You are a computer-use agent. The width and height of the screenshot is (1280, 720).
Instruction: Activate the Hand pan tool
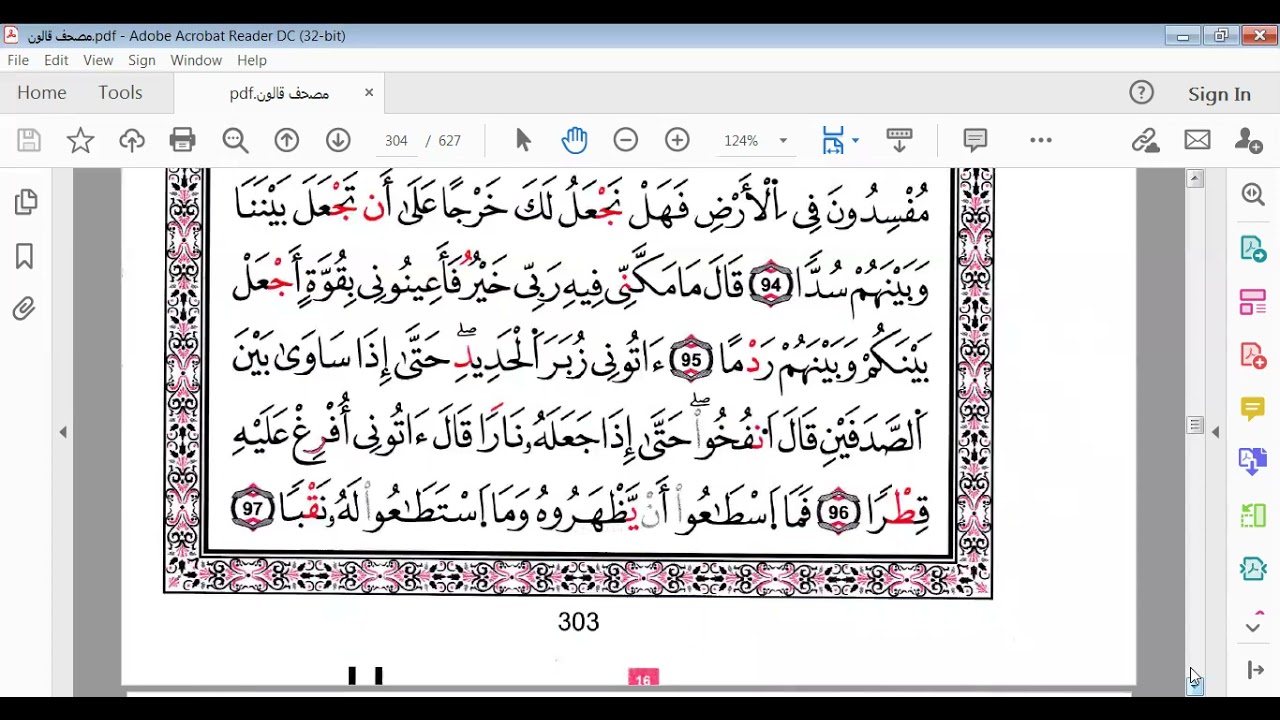point(574,140)
